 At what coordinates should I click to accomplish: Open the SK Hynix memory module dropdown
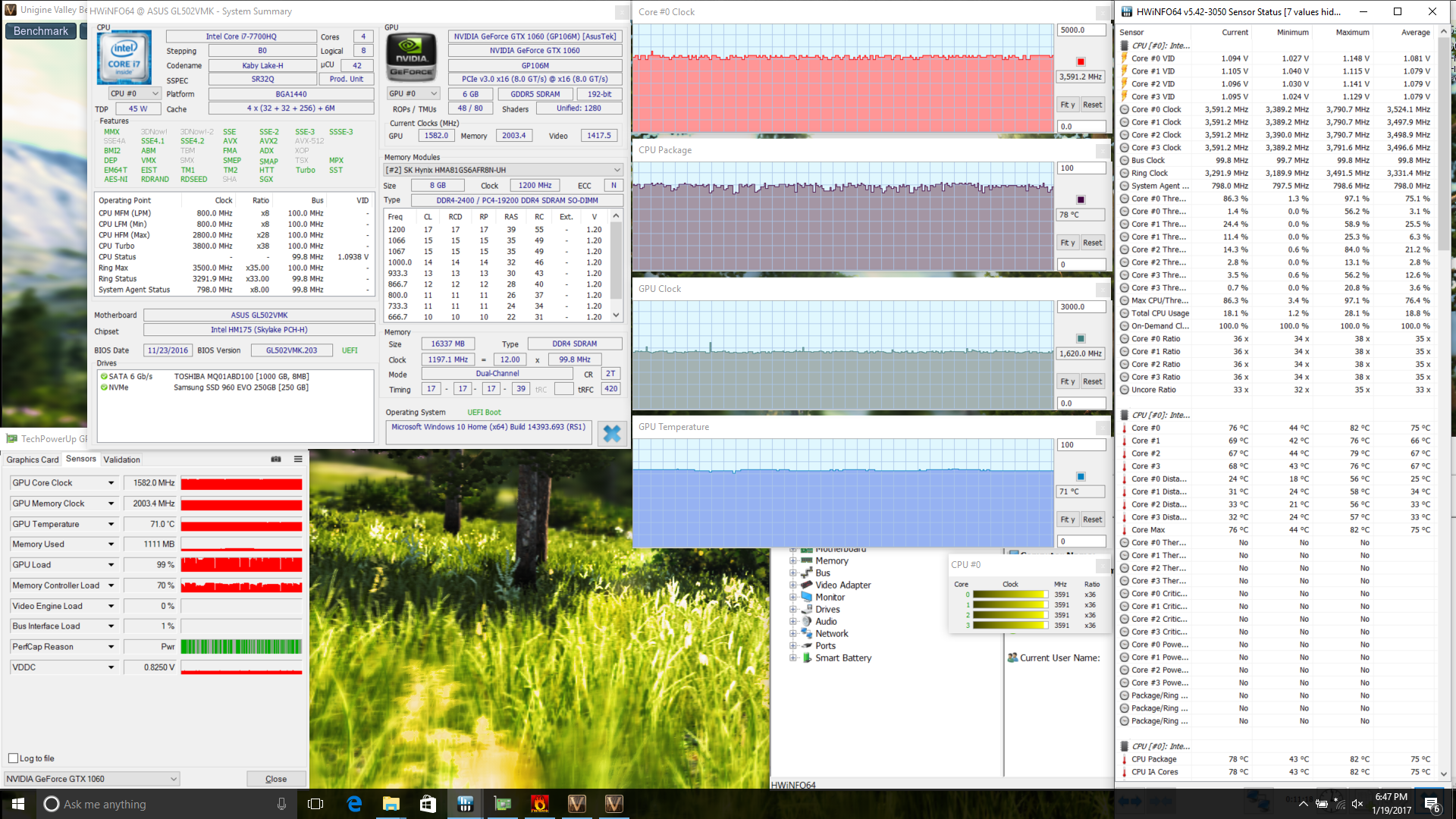[504, 170]
